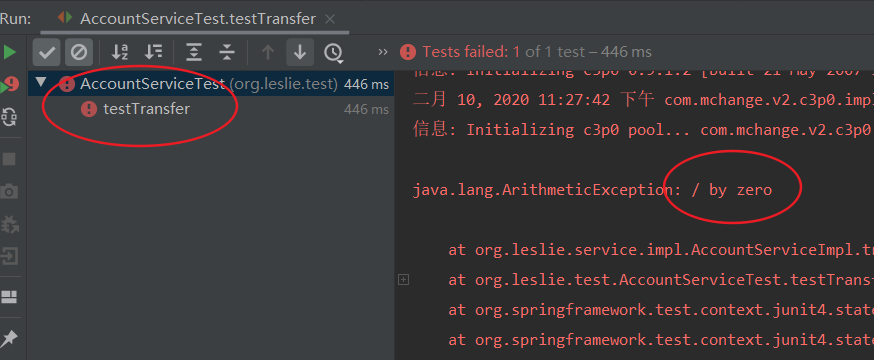Collapse the AccountServiceTest tree node
Viewport: 874px width, 360px height.
pos(41,84)
